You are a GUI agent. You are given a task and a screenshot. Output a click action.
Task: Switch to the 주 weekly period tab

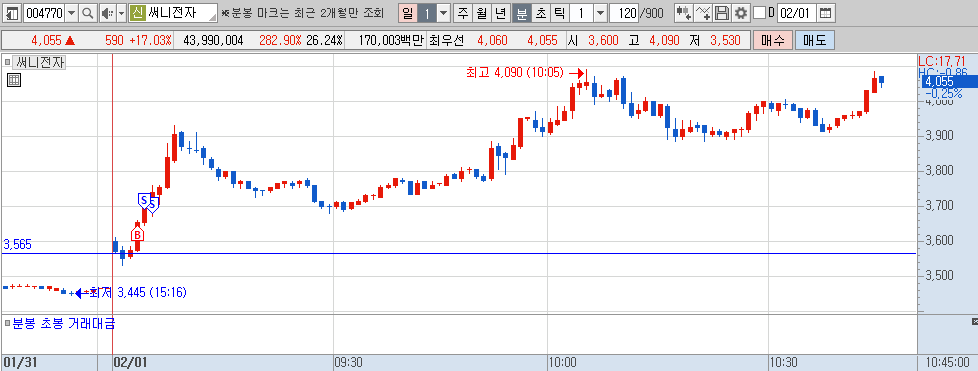point(462,12)
